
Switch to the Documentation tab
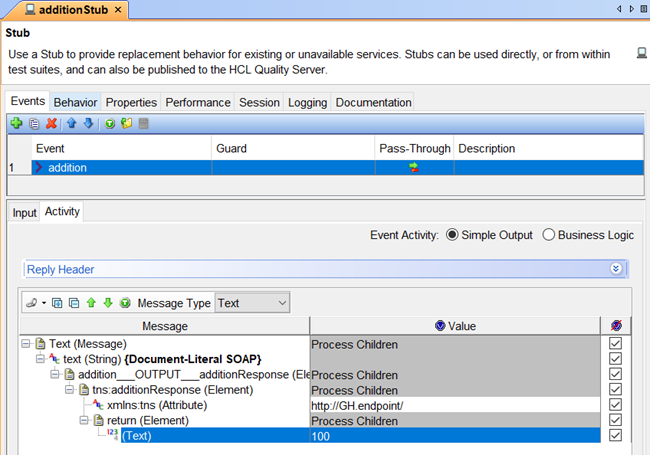pyautogui.click(x=373, y=102)
